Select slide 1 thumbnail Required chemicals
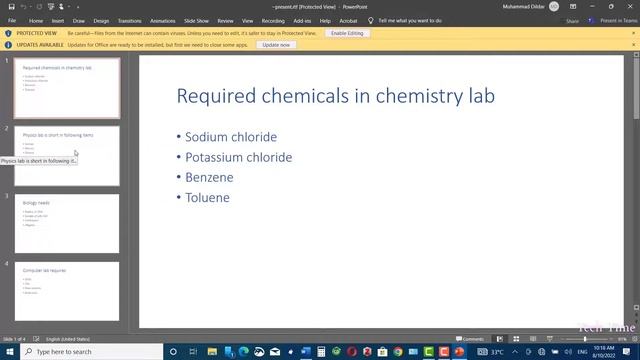 pyautogui.click(x=67, y=88)
